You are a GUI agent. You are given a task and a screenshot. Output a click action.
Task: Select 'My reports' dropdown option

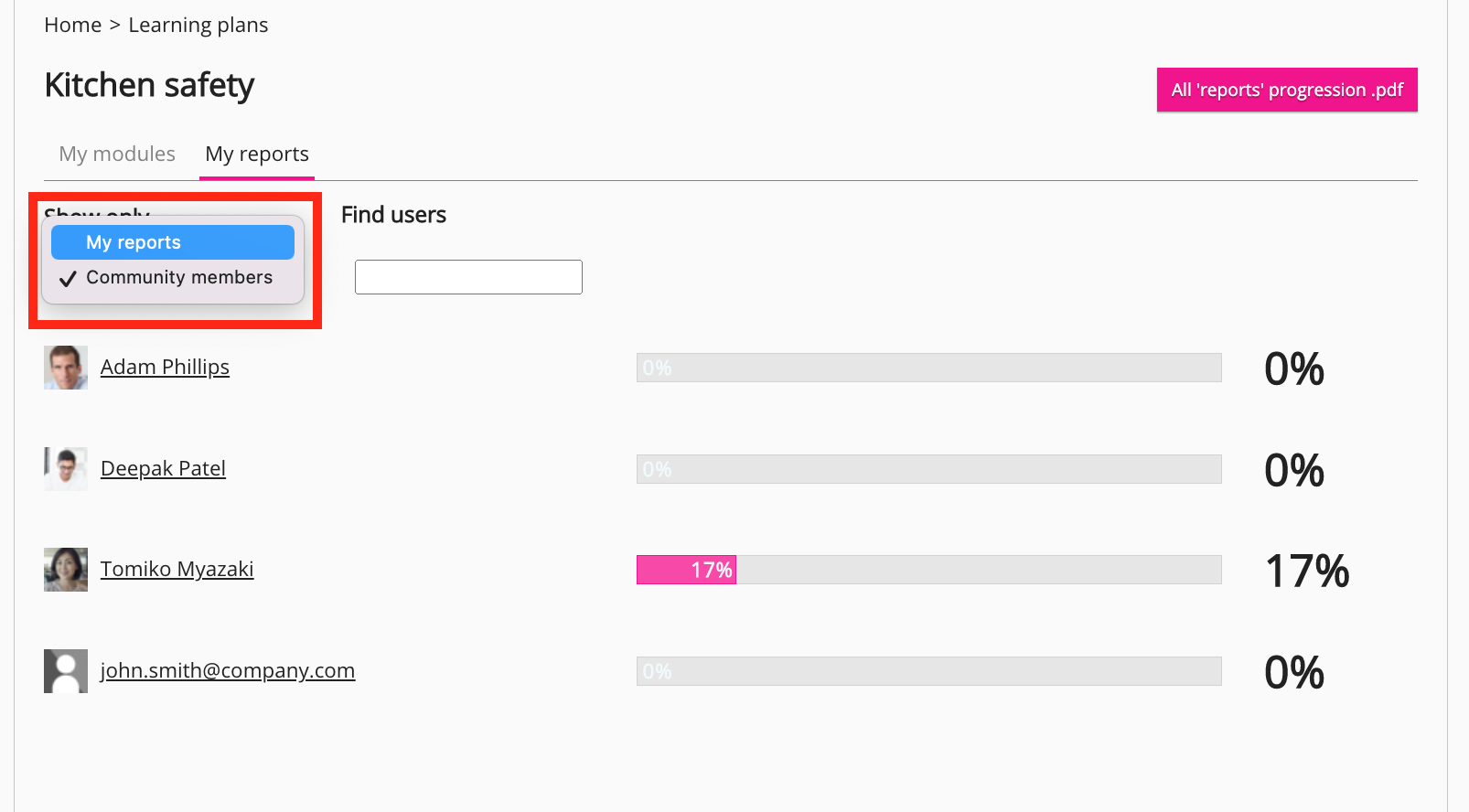(173, 242)
